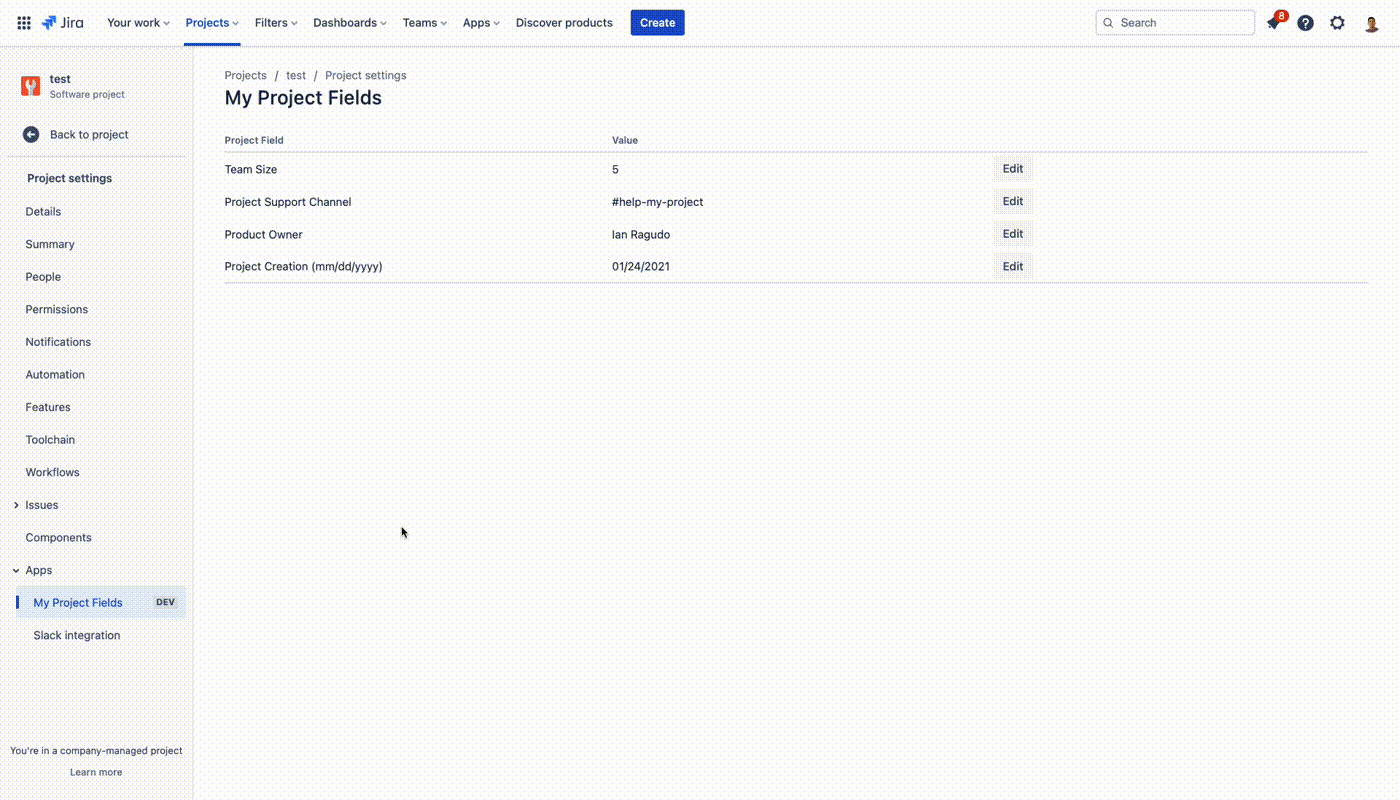Collapse the Apps section in sidebar
1400x800 pixels.
pyautogui.click(x=16, y=570)
